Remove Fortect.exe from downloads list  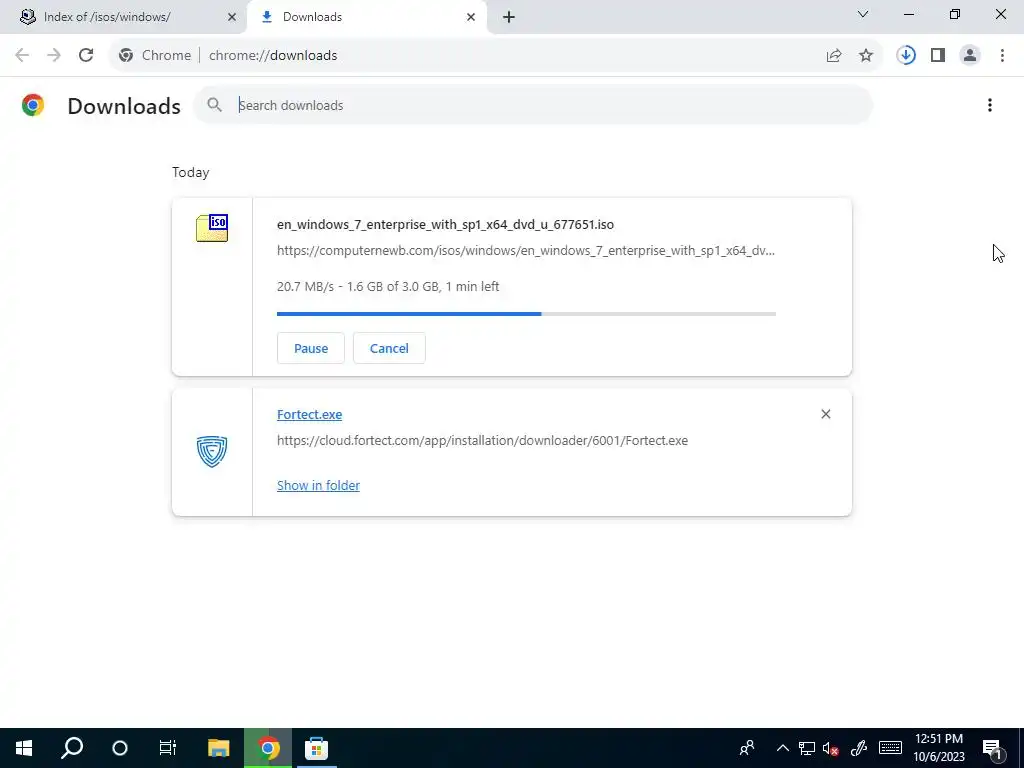pos(825,414)
